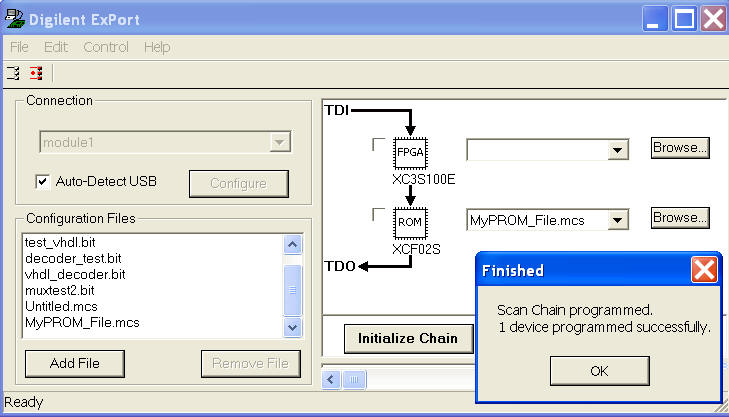
Task: Click the XCF02S device label
Action: click(x=416, y=249)
